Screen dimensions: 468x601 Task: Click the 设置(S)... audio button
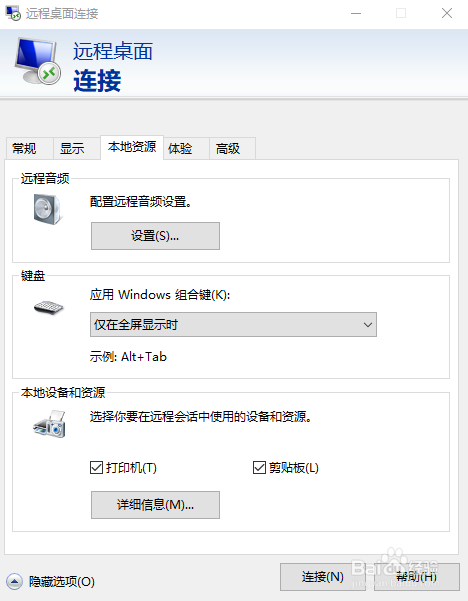tap(155, 236)
